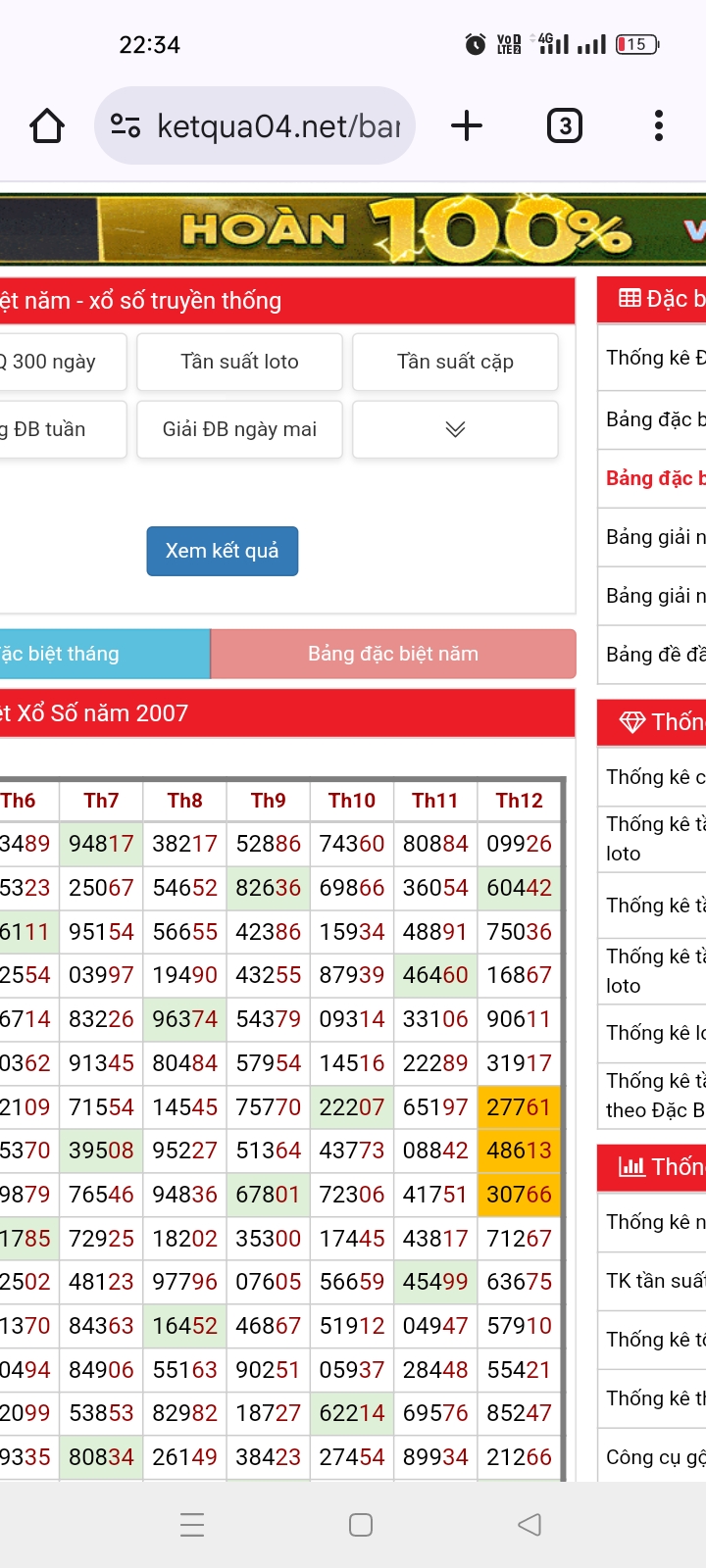Click the HOÀN 100% banner ad
The image size is (706, 1568).
[353, 229]
